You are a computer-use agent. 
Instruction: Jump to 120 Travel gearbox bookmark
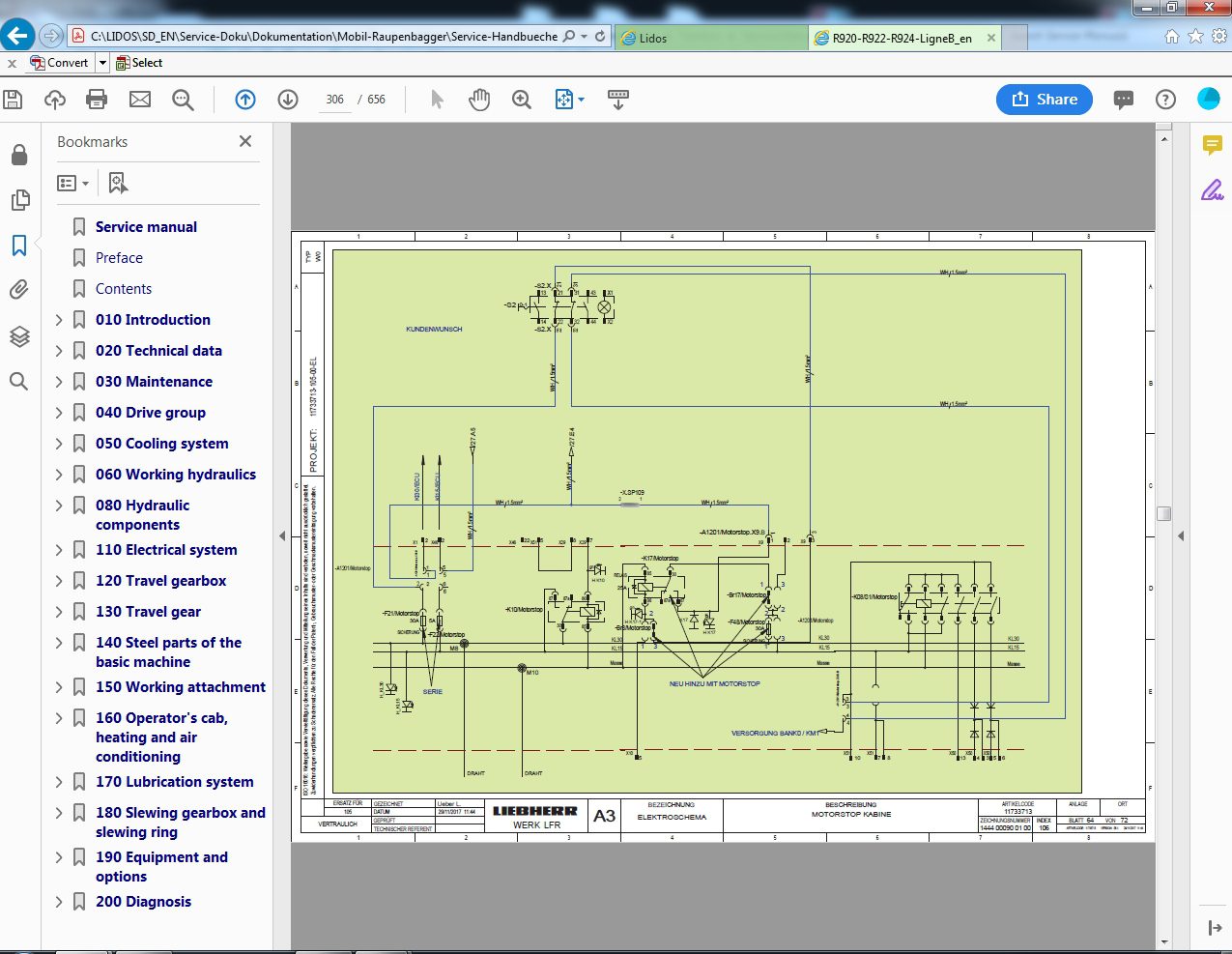click(x=160, y=581)
